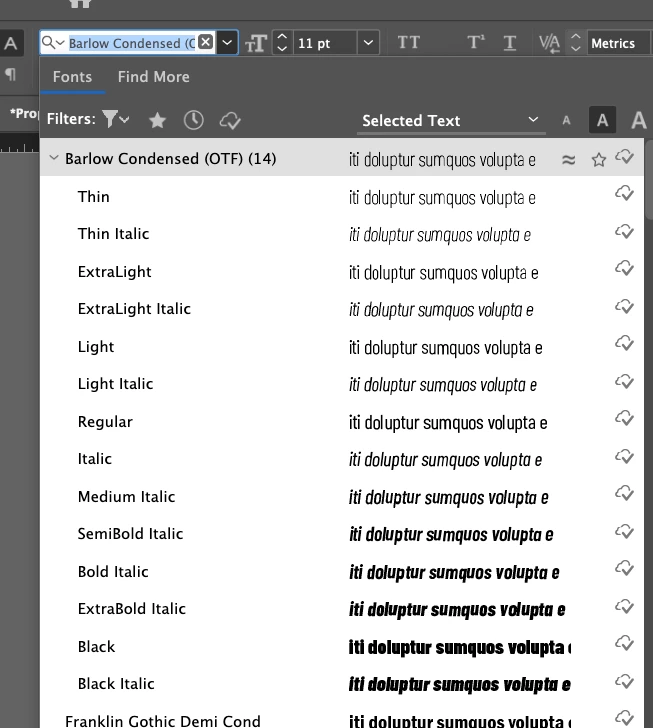Open search options magnifier menu
Image resolution: width=653 pixels, height=728 pixels.
tap(52, 43)
